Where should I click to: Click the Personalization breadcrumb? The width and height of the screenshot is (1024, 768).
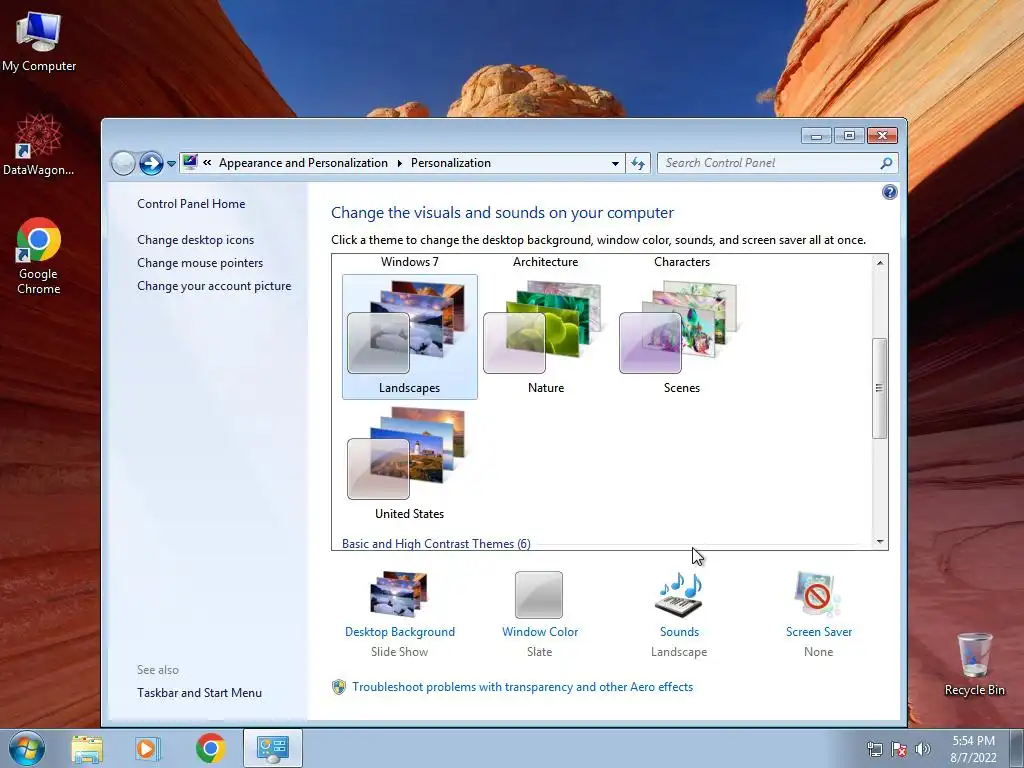point(451,163)
